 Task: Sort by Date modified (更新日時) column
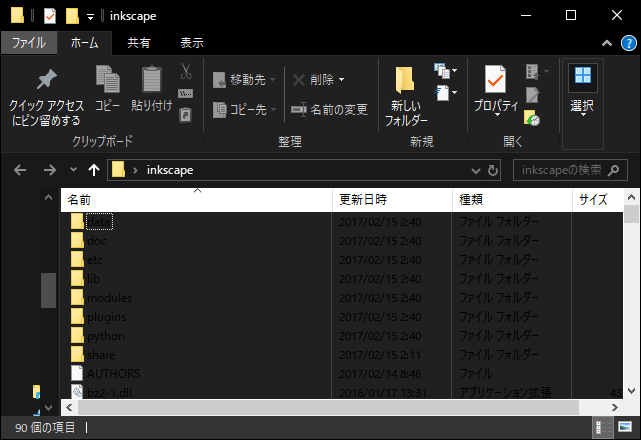click(392, 200)
